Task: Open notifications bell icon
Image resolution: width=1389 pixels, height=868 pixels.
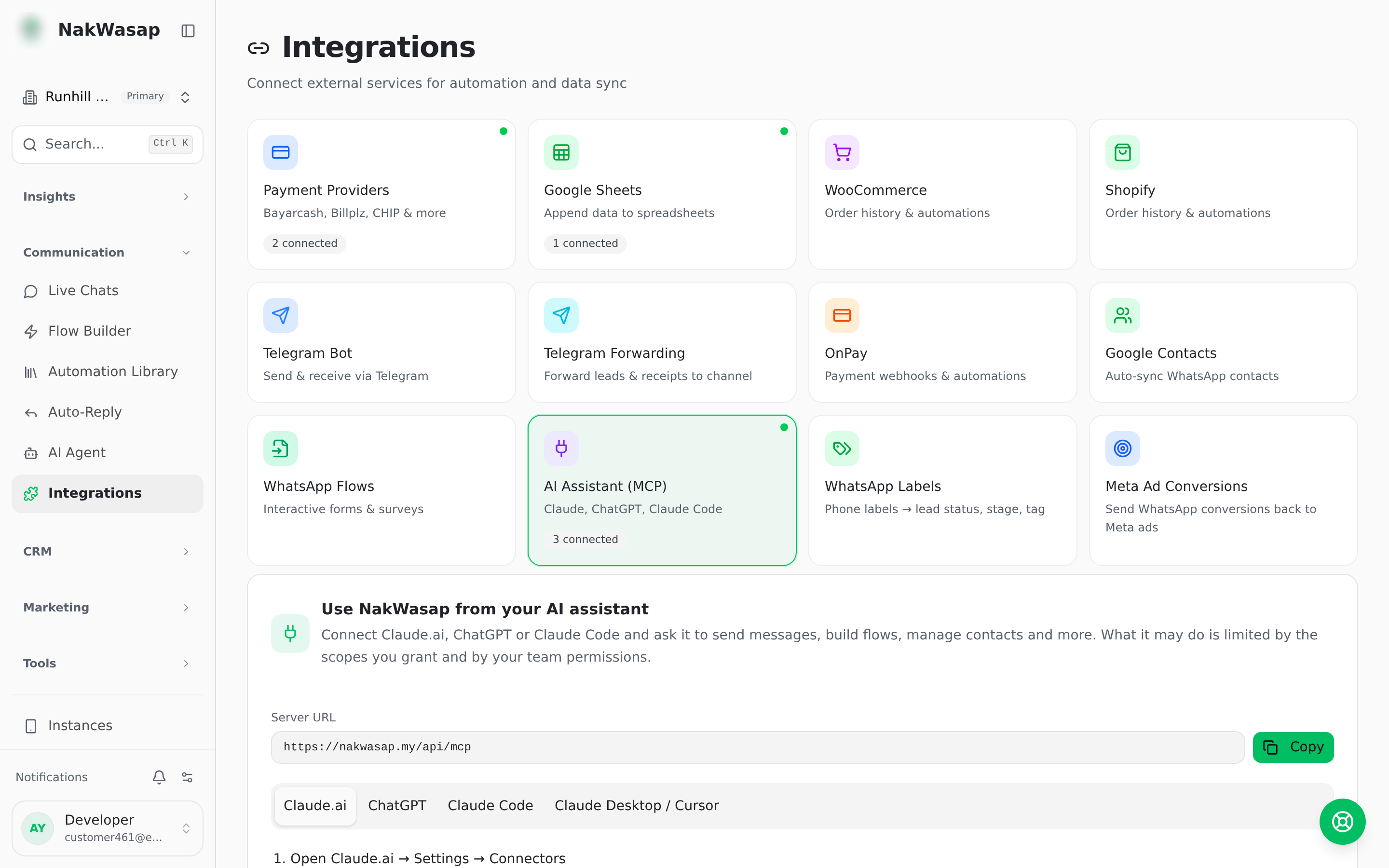Action: click(159, 777)
